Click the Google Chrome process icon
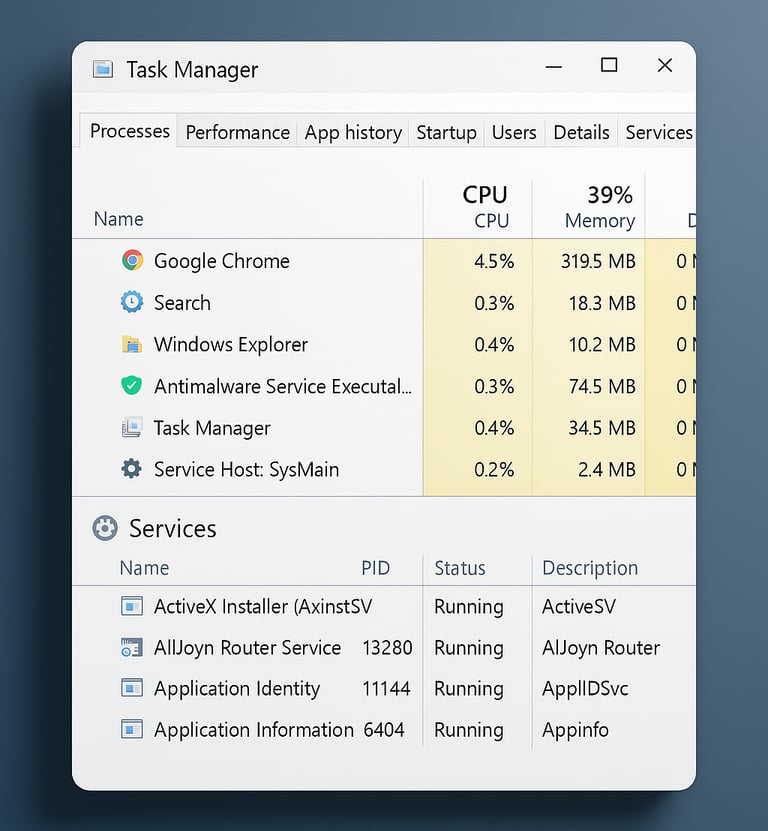 (132, 260)
